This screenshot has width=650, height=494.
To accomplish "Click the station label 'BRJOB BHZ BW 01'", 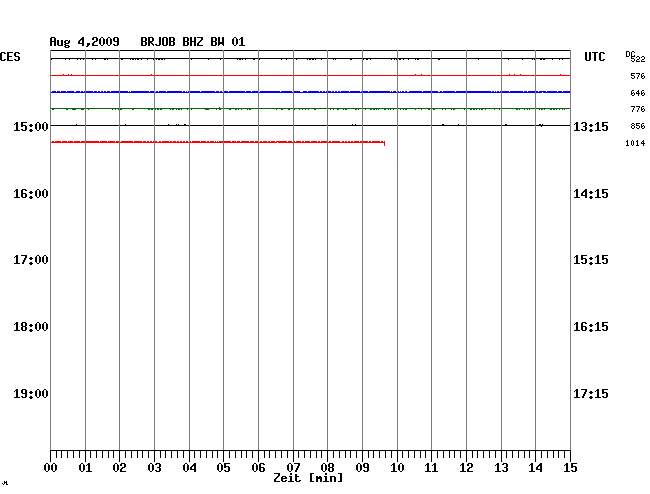I will coord(193,42).
